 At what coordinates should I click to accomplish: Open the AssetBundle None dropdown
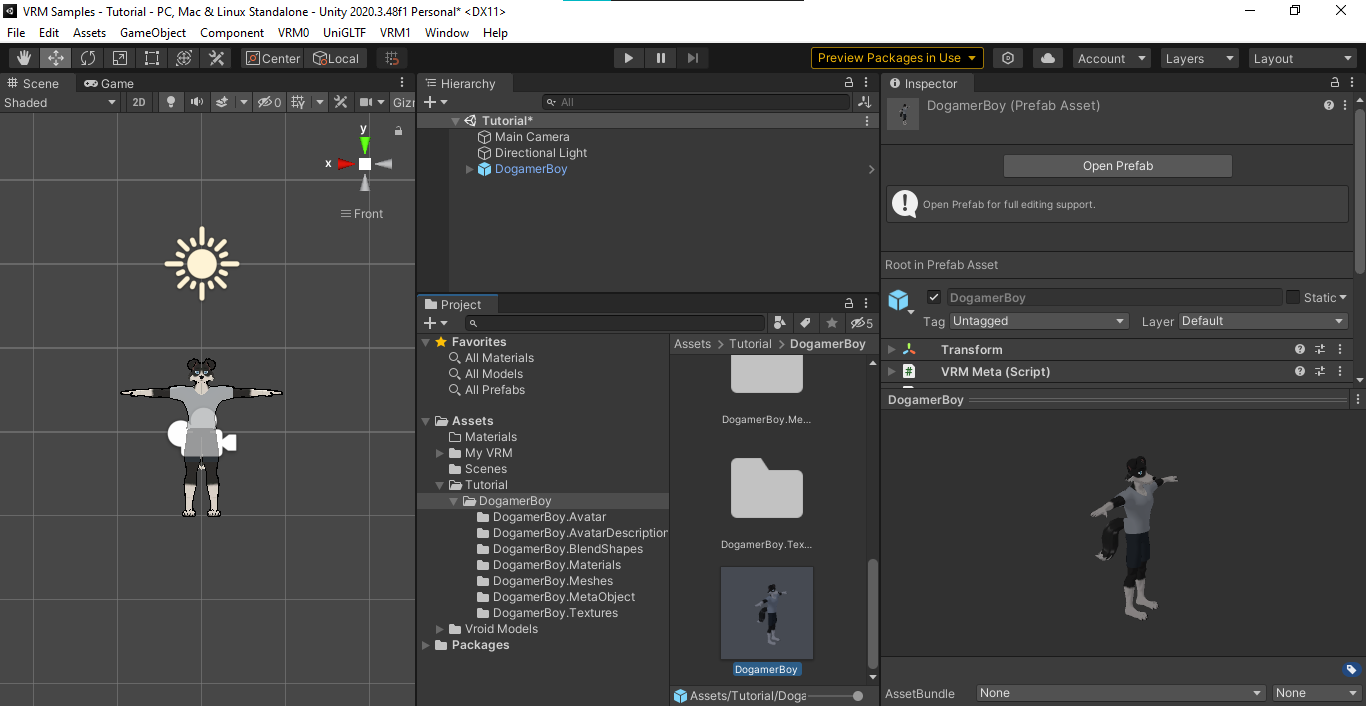[1121, 693]
